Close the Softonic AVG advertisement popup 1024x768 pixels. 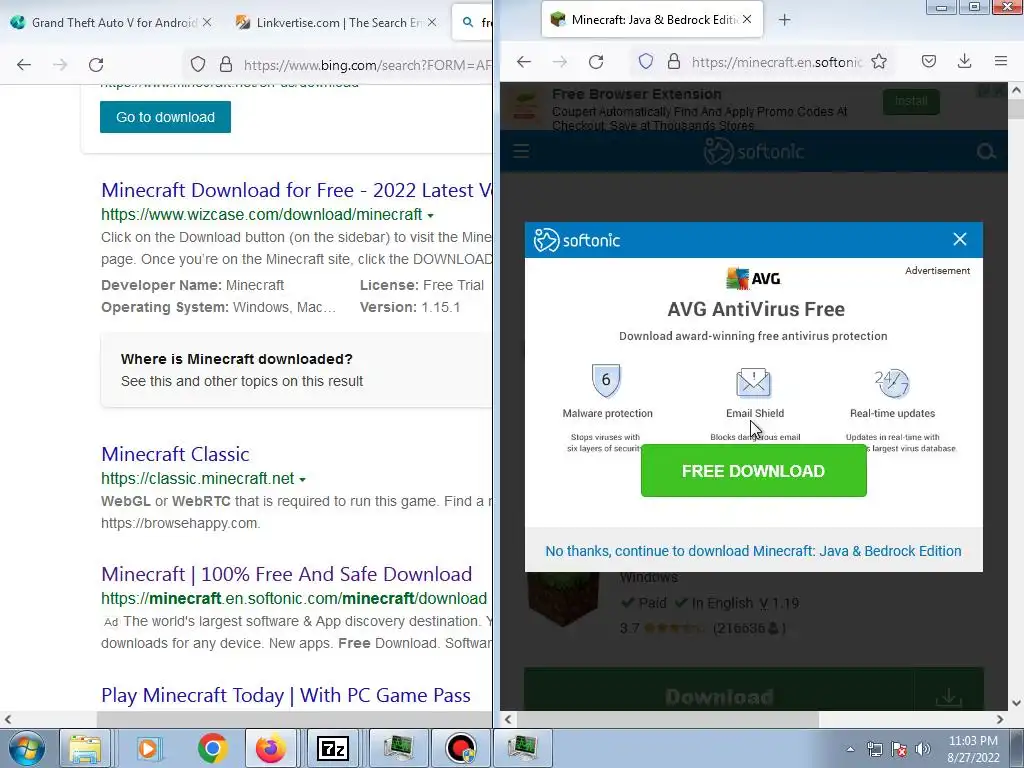959,239
